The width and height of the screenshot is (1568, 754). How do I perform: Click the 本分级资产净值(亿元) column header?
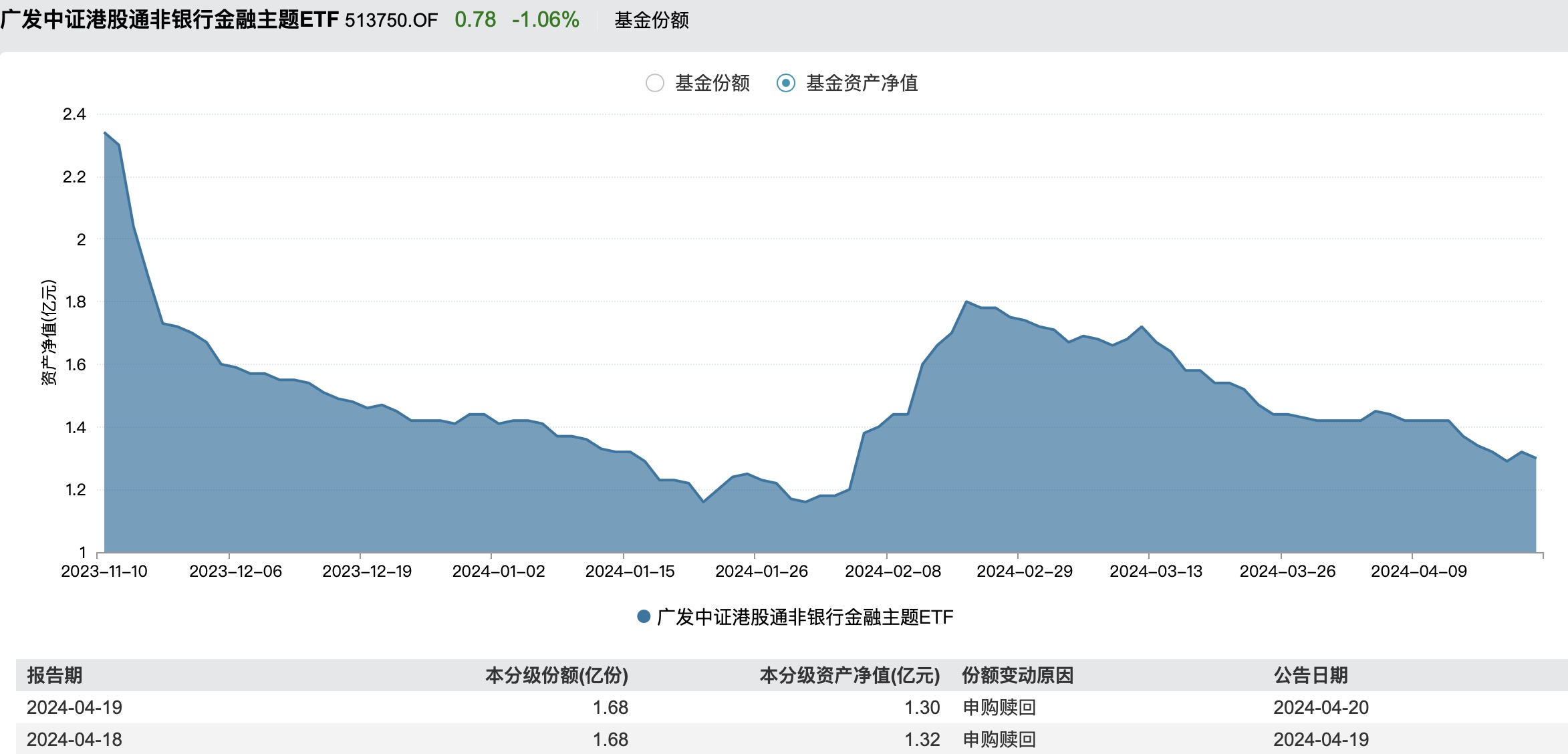point(850,675)
